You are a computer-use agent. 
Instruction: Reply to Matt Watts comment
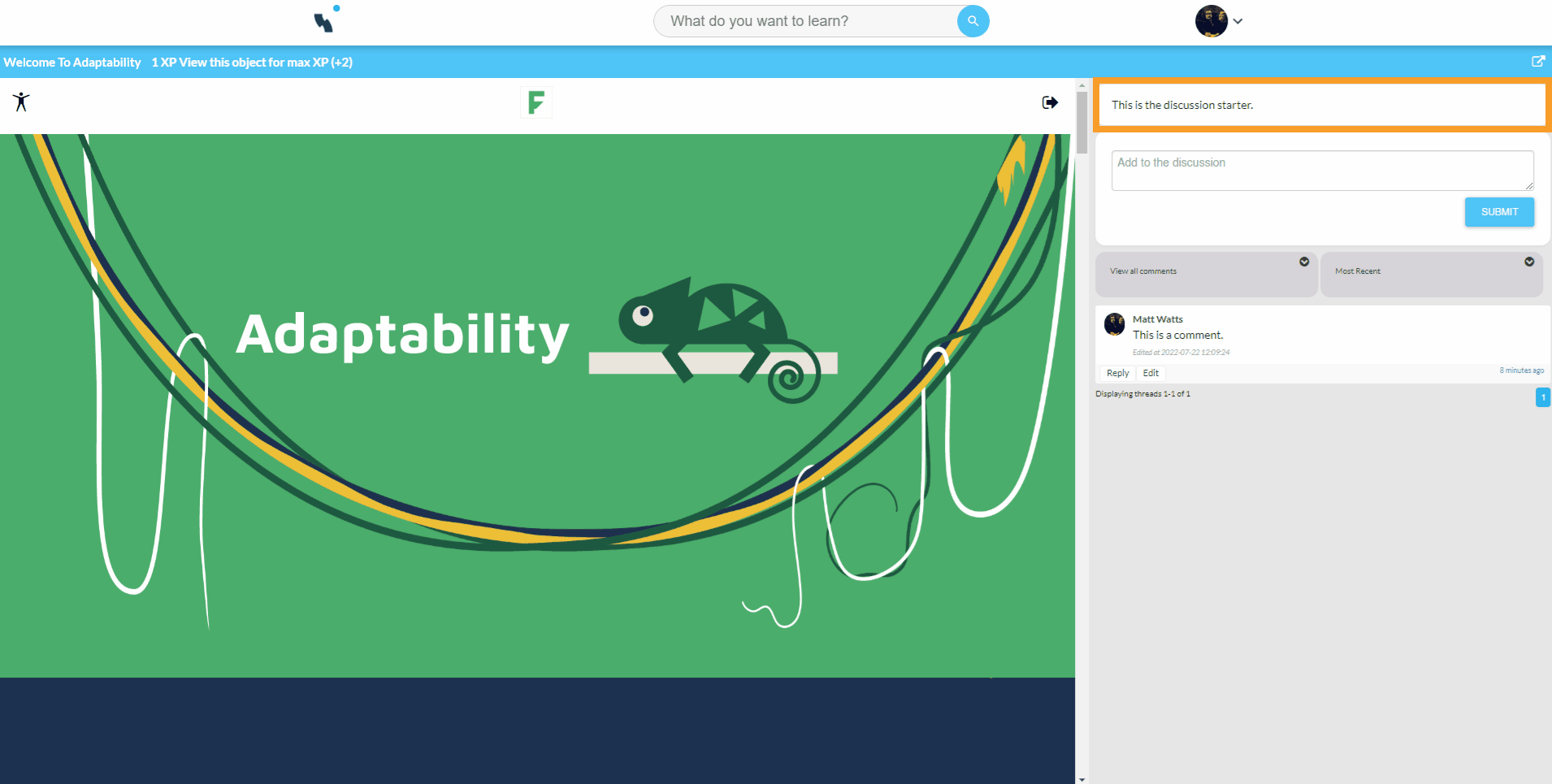[1117, 373]
